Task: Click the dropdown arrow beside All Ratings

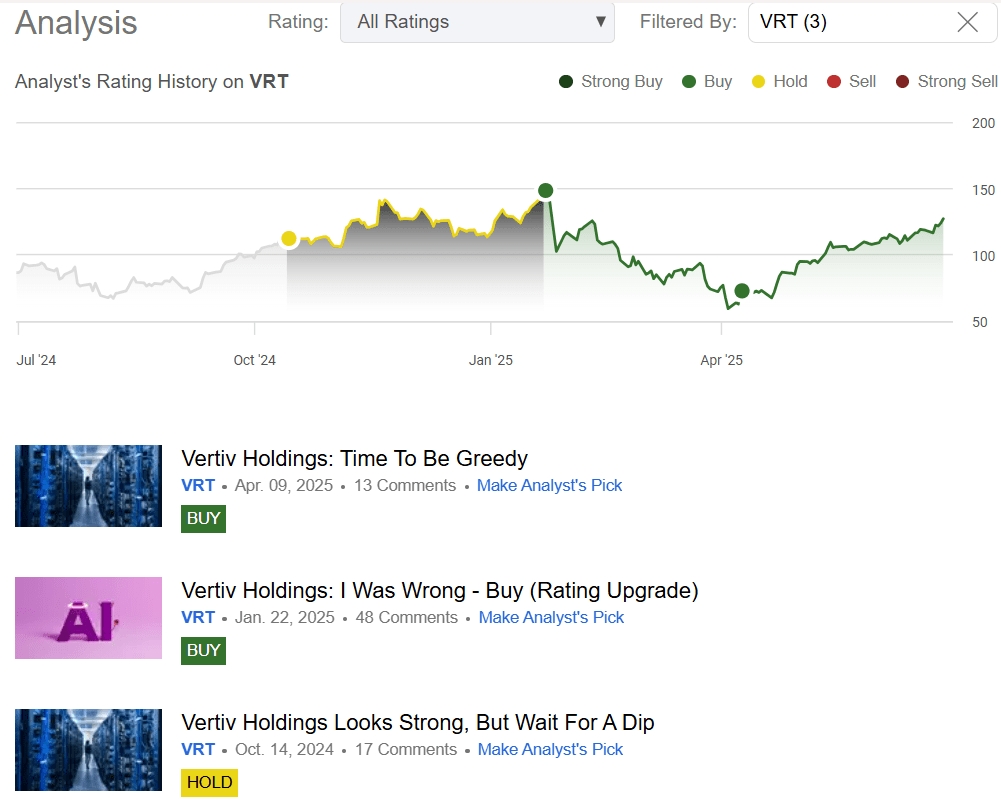Action: coord(600,21)
